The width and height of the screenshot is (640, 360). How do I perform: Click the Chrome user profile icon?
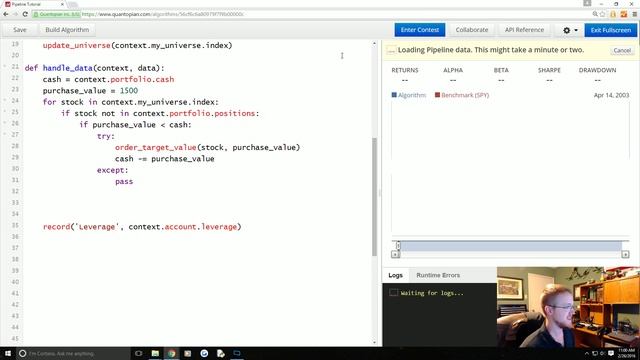point(587,3)
